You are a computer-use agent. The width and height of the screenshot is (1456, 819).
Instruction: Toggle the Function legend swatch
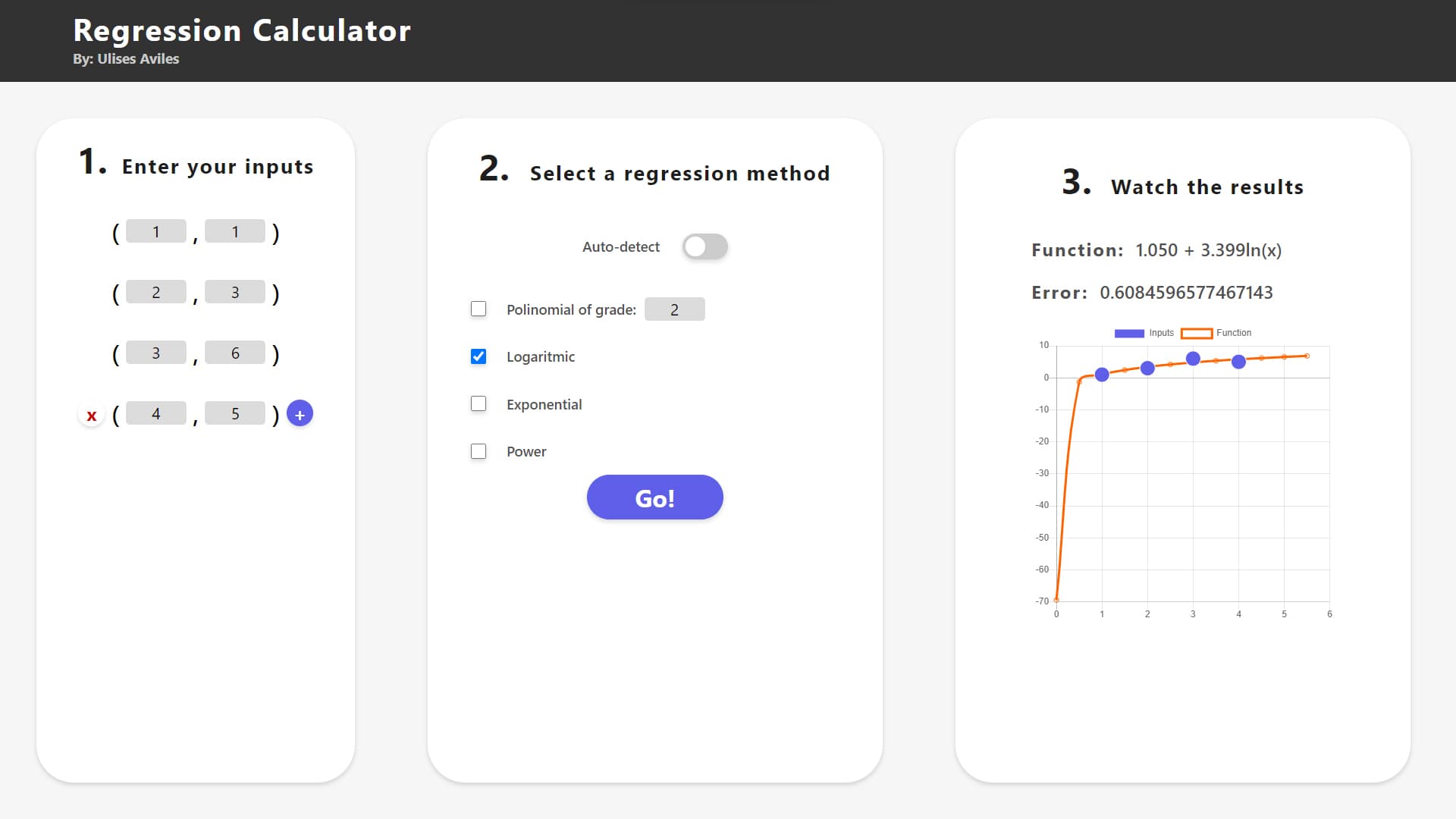click(x=1197, y=333)
